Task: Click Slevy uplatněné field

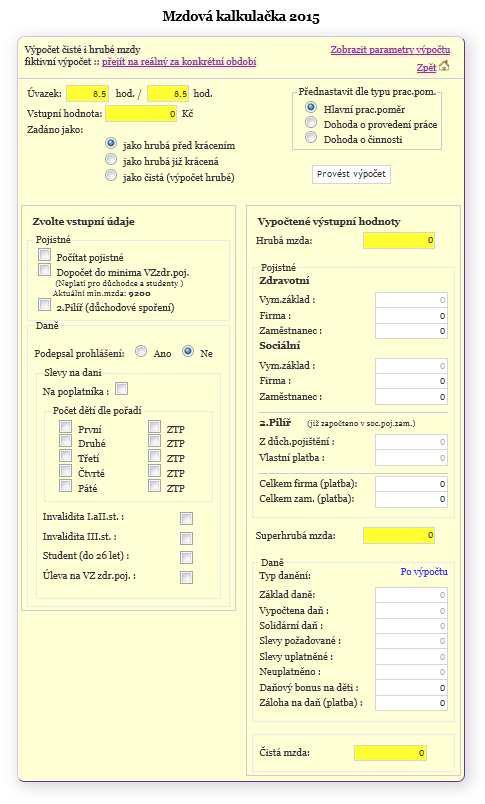Action: pyautogui.click(x=411, y=657)
